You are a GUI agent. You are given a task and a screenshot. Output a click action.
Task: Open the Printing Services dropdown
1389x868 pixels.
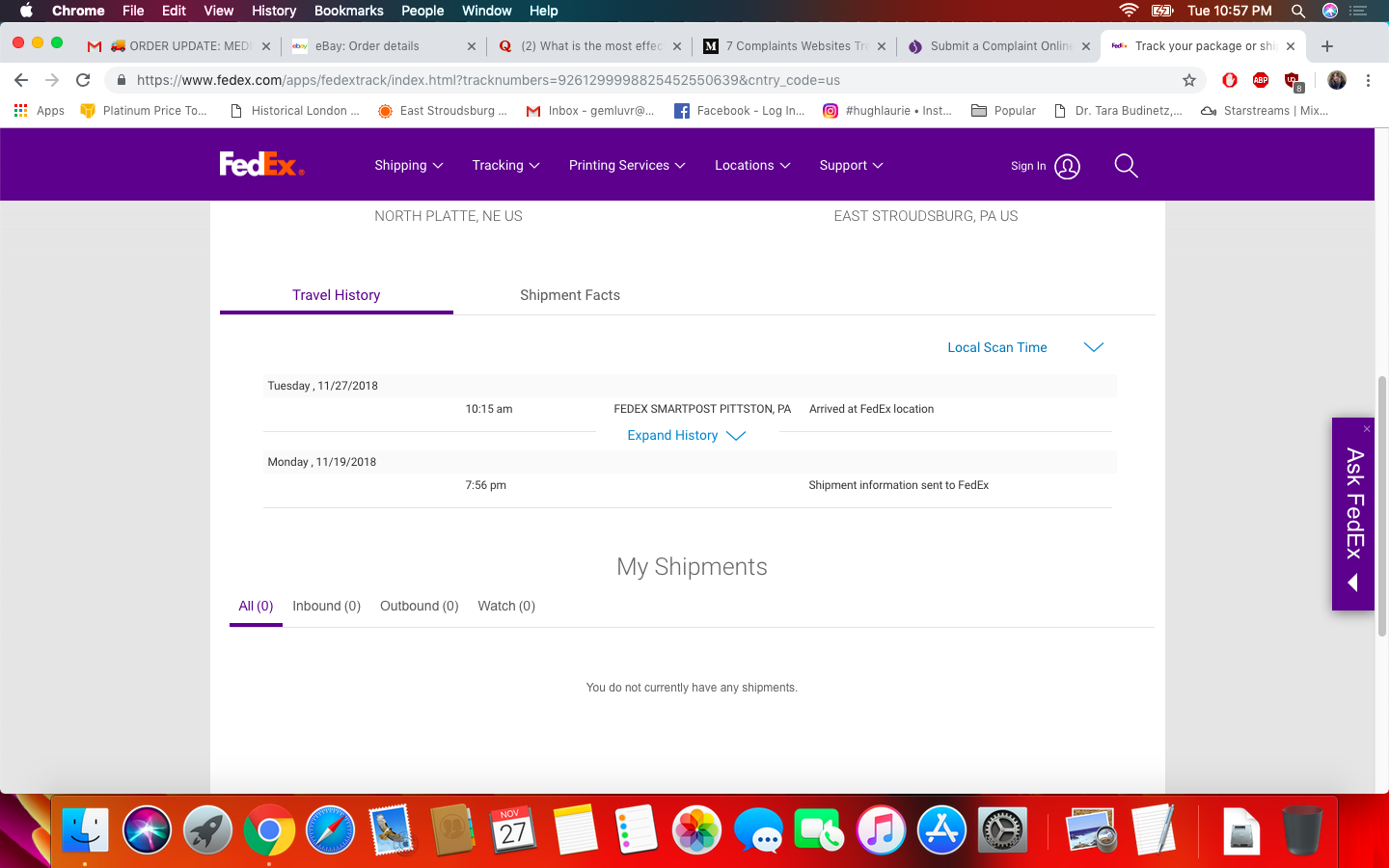coord(626,166)
